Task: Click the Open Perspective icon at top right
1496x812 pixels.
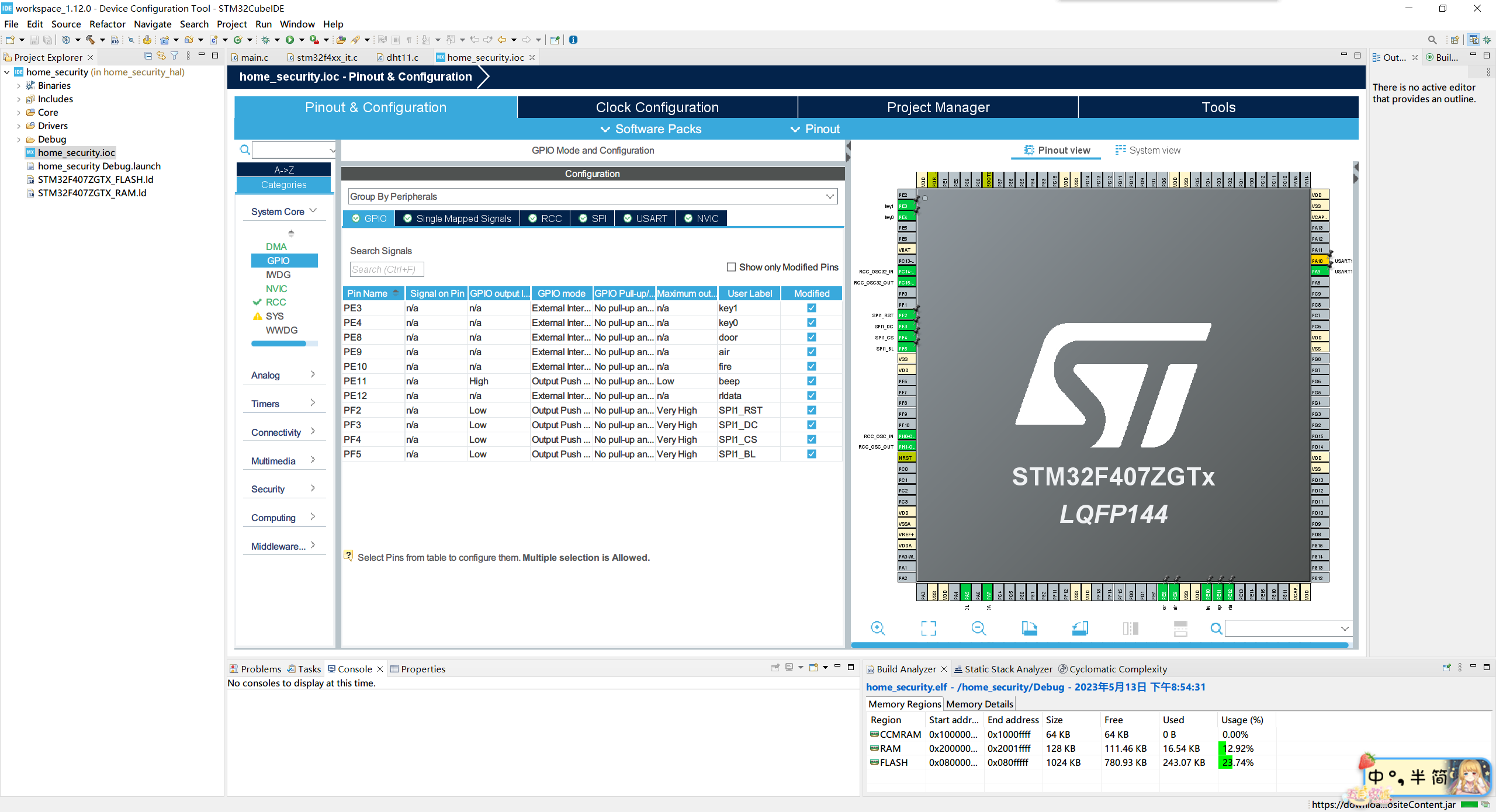Action: [x=1455, y=40]
